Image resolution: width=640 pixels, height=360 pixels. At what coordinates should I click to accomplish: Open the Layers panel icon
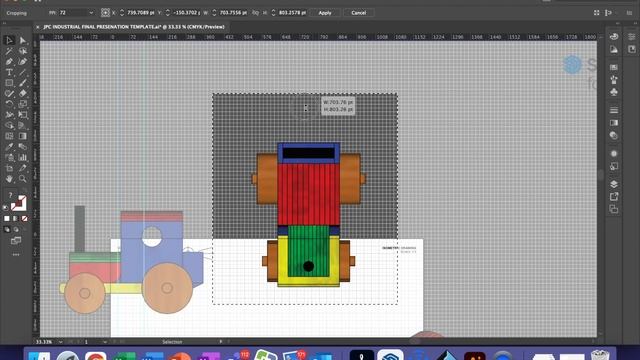614,184
